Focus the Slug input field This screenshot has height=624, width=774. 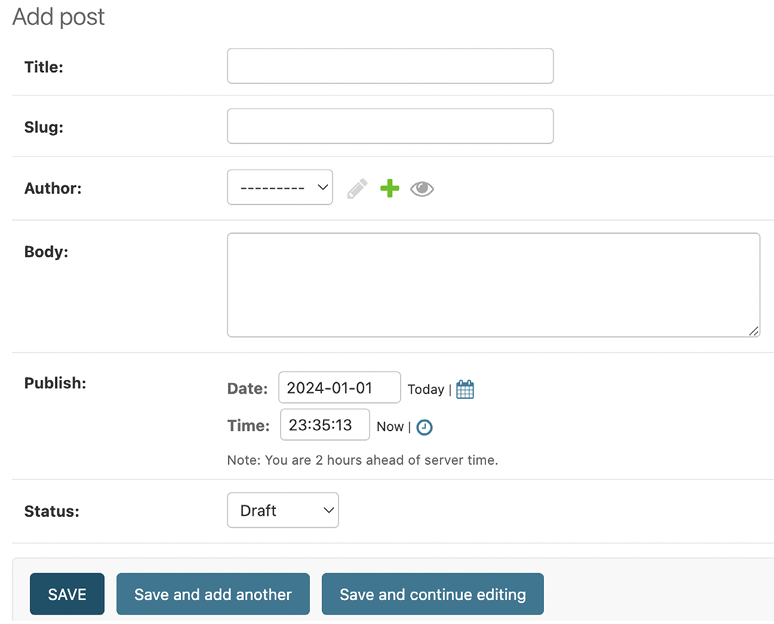pos(390,126)
